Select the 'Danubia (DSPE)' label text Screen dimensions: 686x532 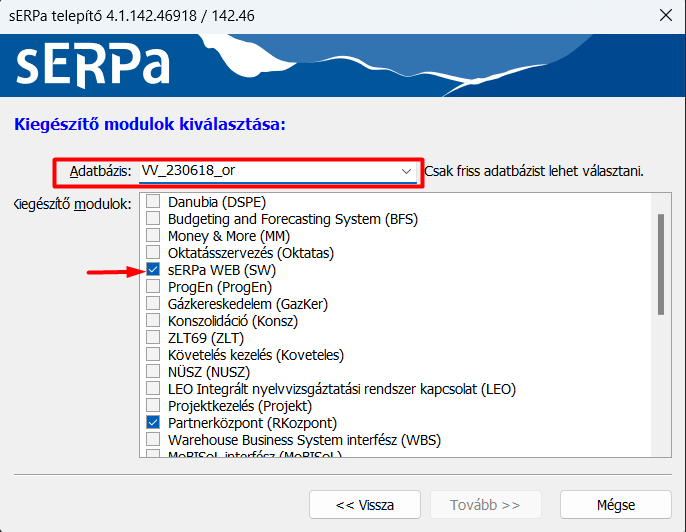click(217, 202)
